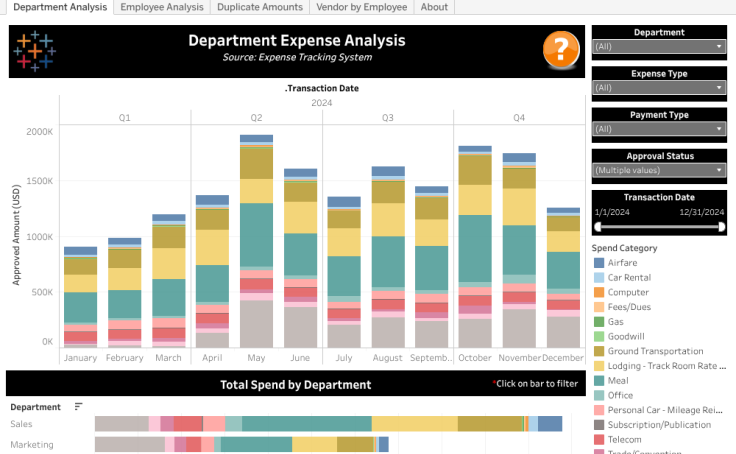
Task: Click left handle of Transaction Date slider
Action: [598, 227]
